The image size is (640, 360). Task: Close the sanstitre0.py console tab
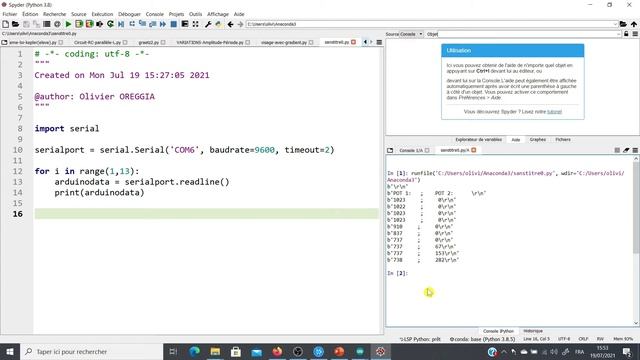(x=474, y=150)
